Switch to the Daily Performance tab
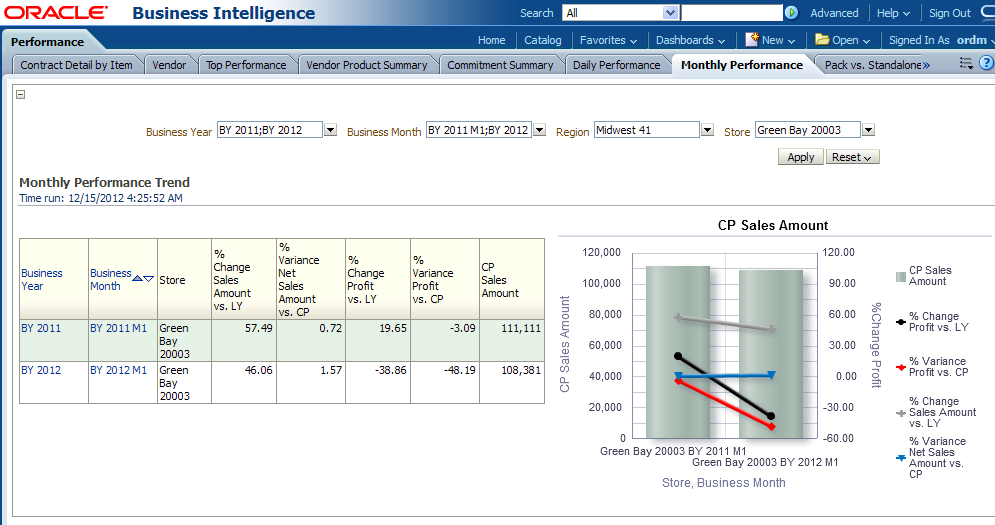 616,65
